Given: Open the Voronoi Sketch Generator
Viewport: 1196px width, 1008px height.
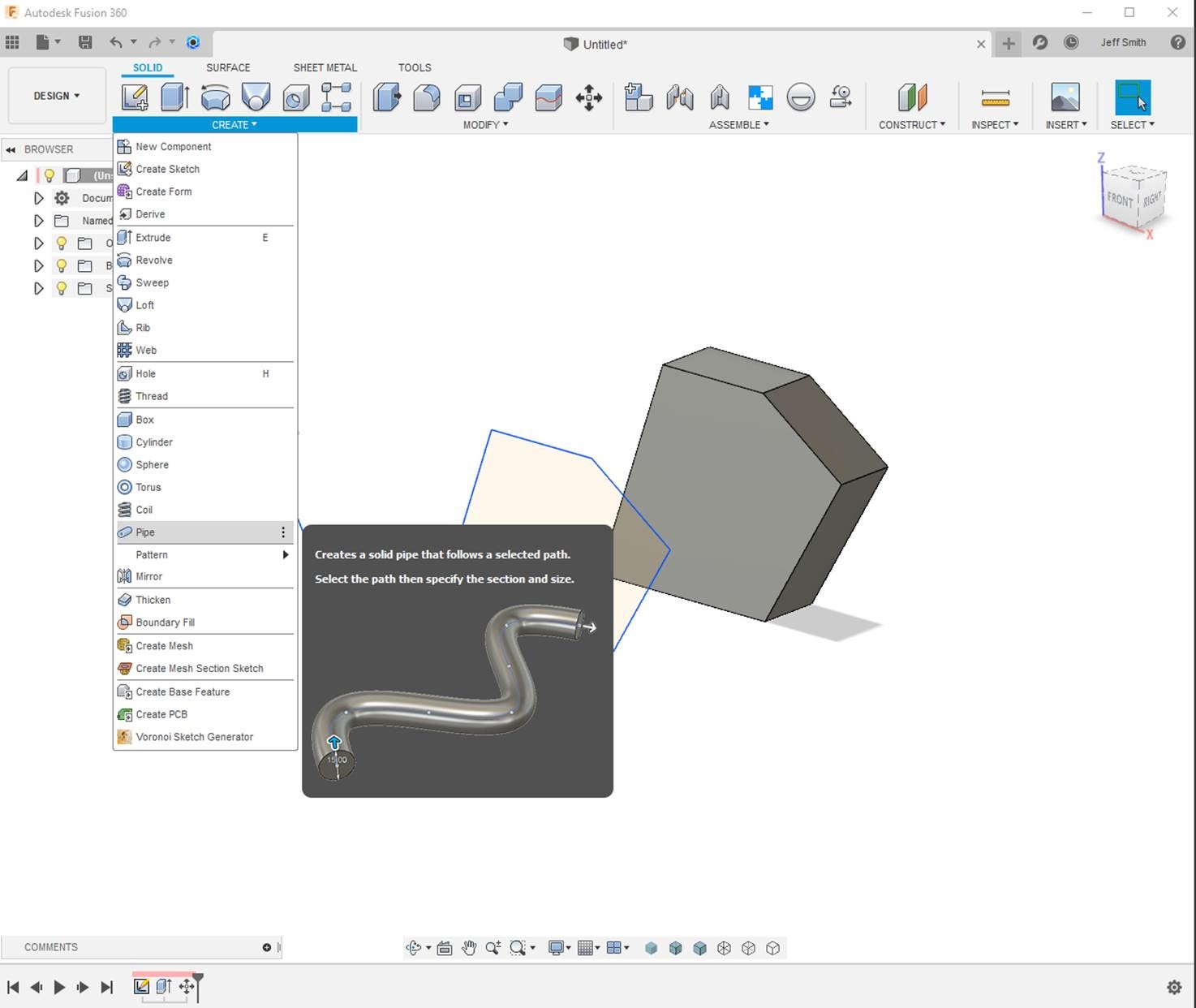Looking at the screenshot, I should tap(194, 736).
